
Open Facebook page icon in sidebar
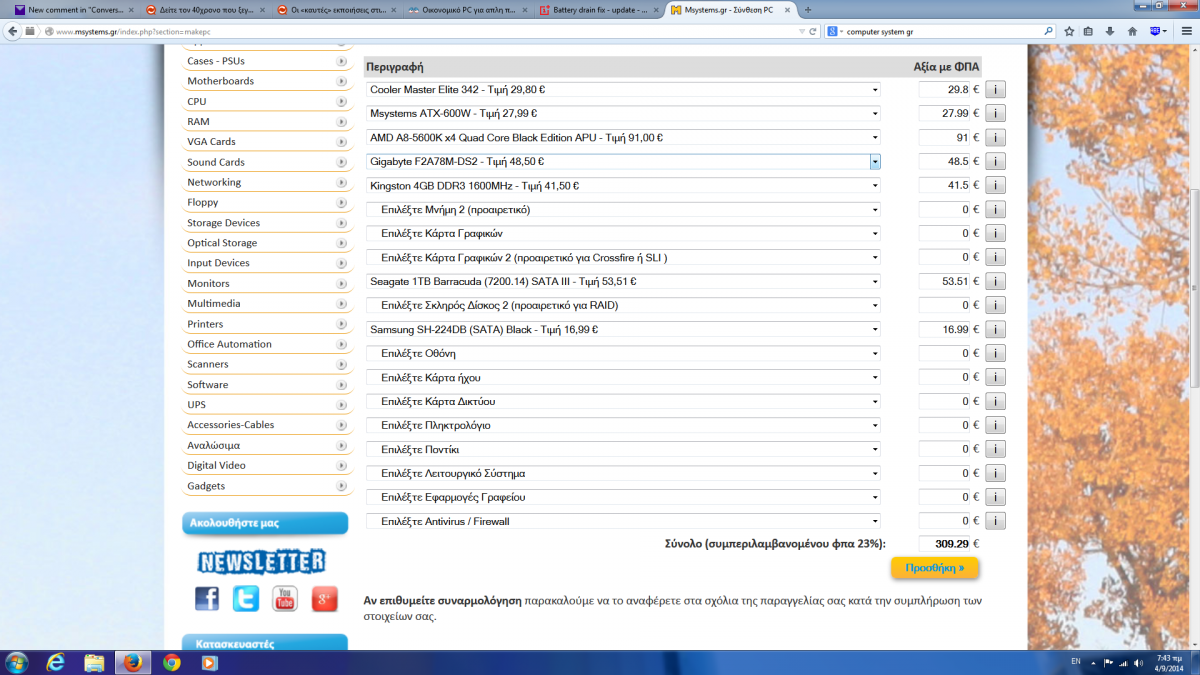[207, 599]
